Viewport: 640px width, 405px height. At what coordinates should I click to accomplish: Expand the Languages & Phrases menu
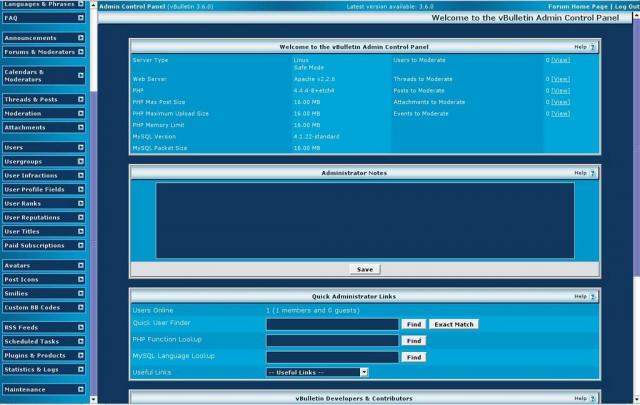point(80,4)
